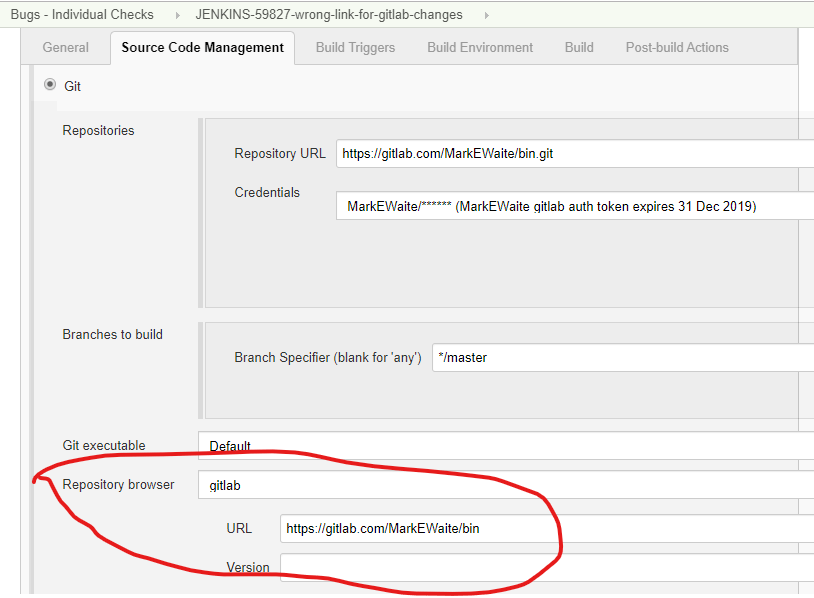Viewport: 814px width, 598px height.
Task: Edit the Branch Specifier field
Action: point(623,357)
